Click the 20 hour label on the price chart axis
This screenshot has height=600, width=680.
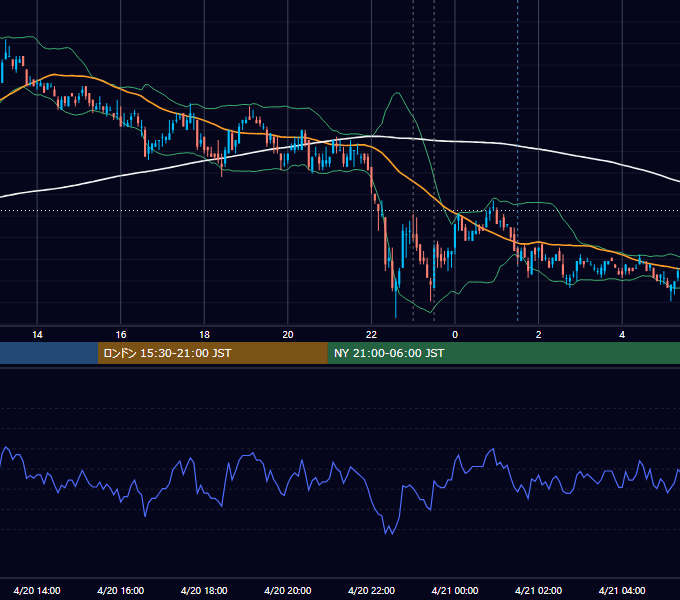point(288,335)
